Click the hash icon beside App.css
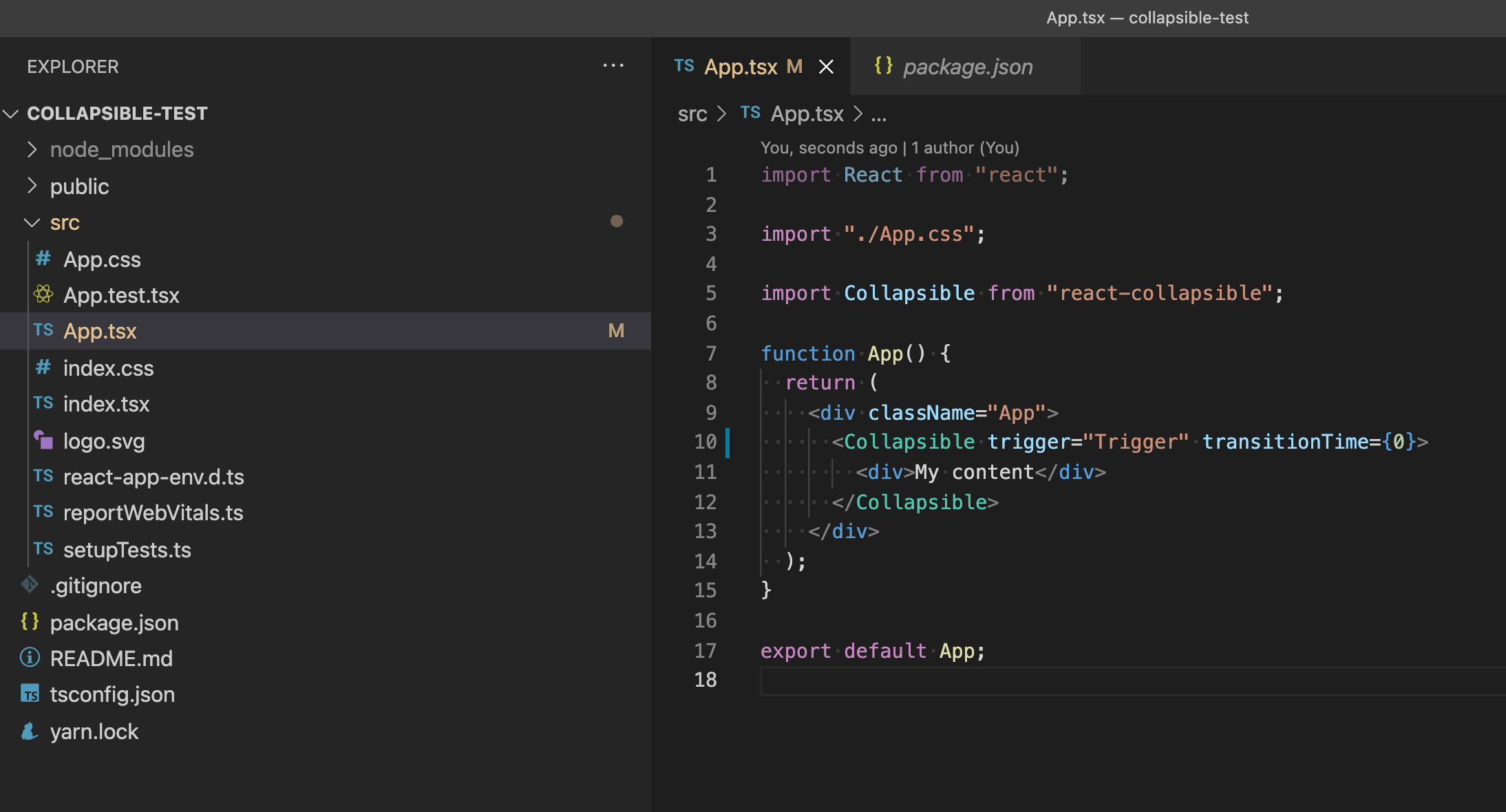This screenshot has width=1506, height=812. pyautogui.click(x=43, y=259)
